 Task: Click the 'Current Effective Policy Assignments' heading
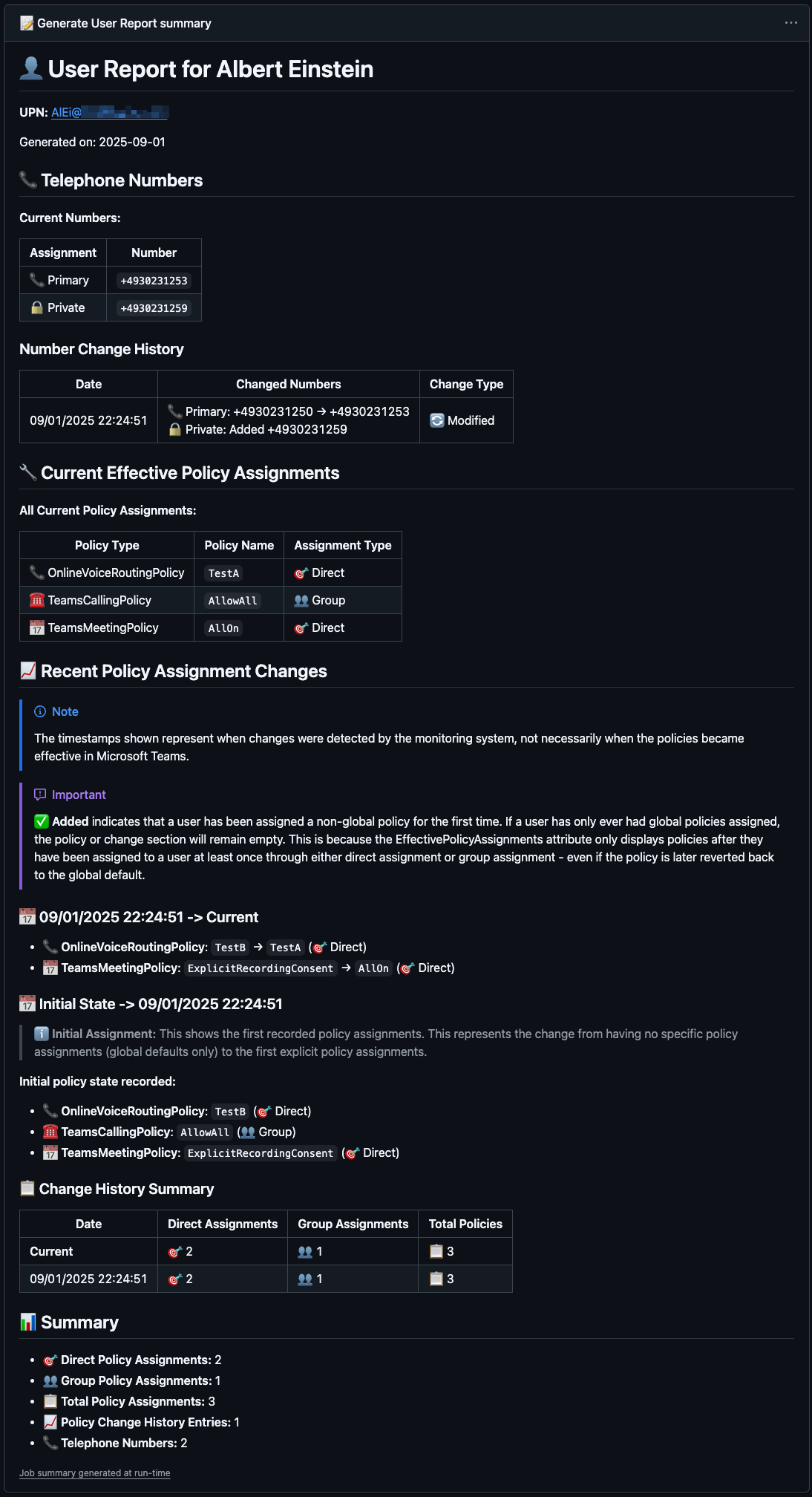190,473
